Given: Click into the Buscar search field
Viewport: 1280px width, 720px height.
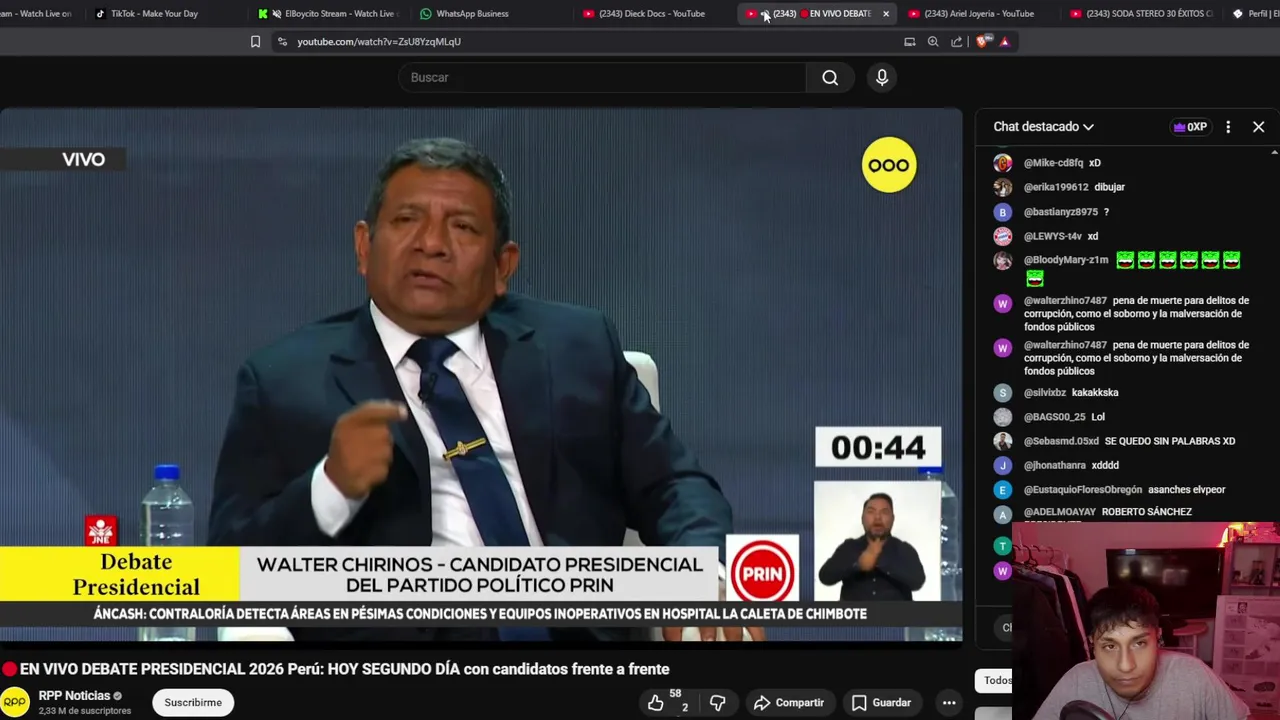Looking at the screenshot, I should click(602, 78).
